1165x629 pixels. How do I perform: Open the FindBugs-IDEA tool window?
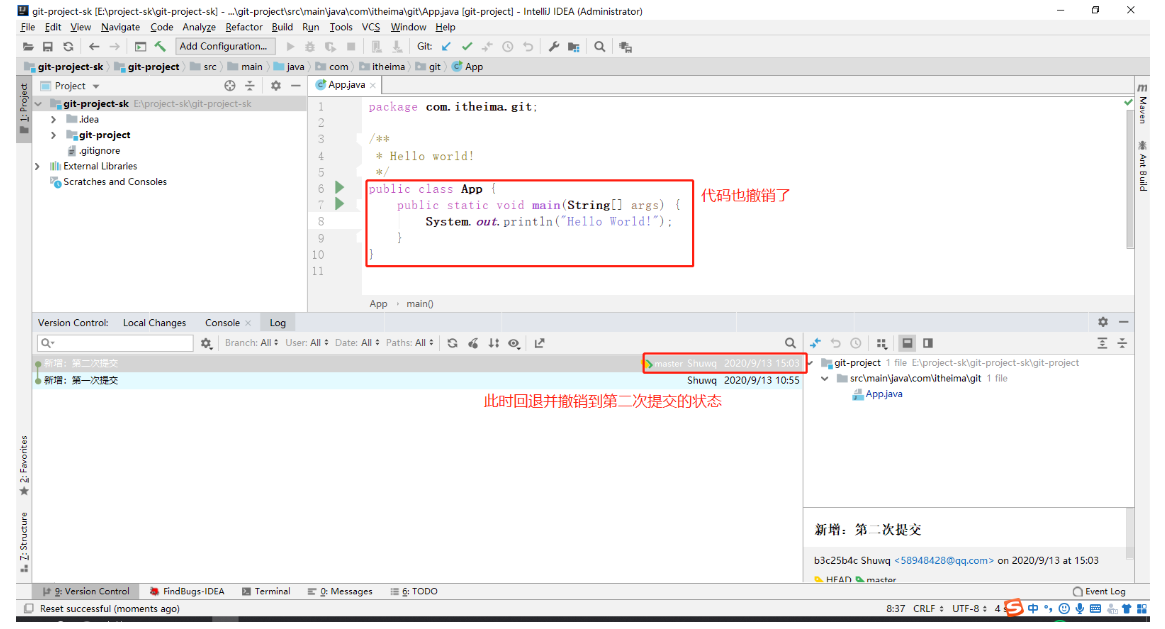point(187,592)
